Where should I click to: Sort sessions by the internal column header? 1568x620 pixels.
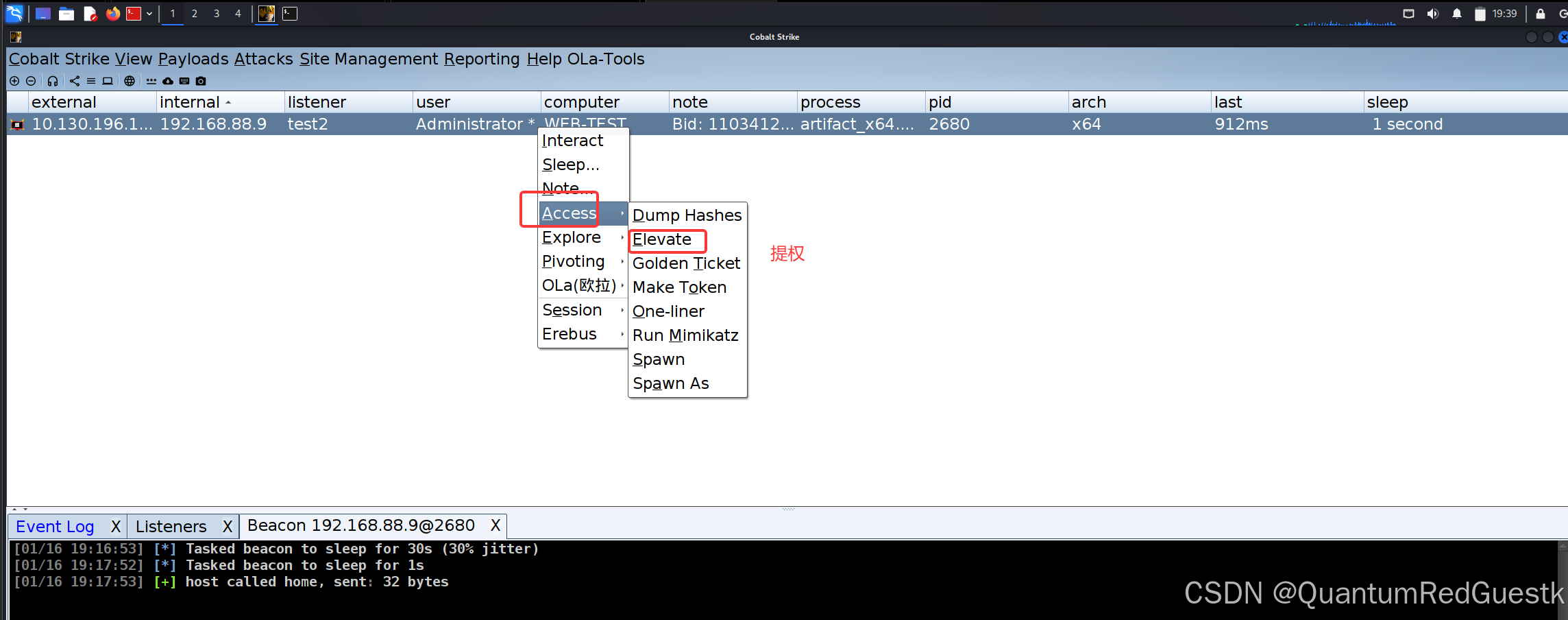click(220, 102)
